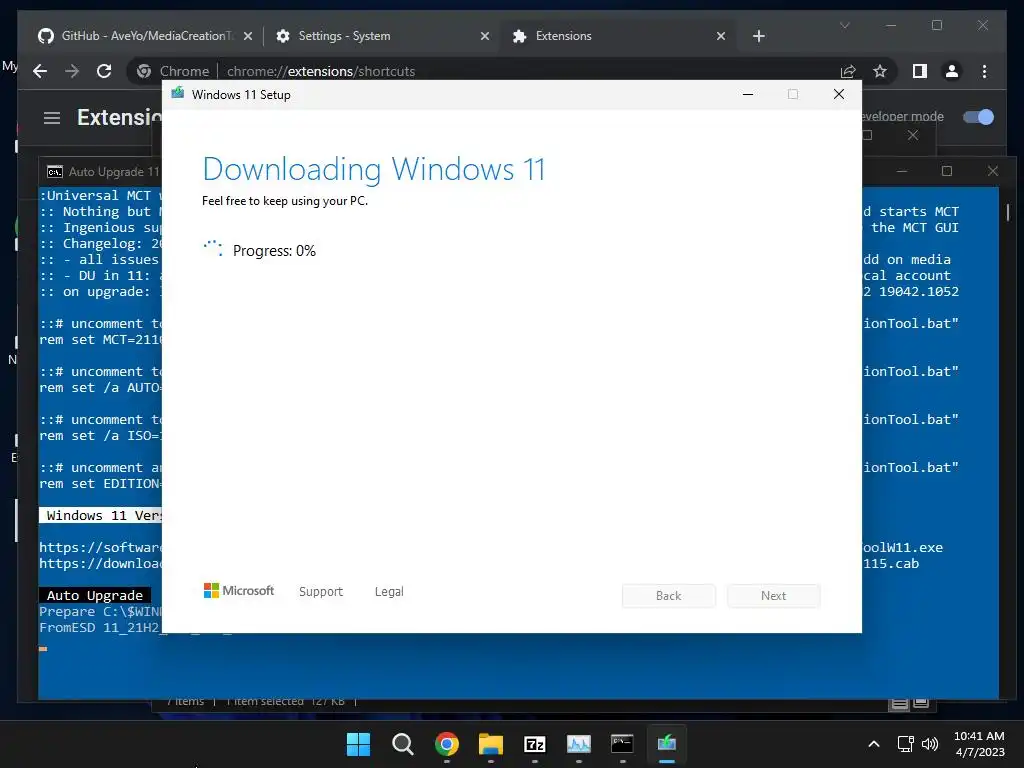This screenshot has width=1024, height=768.
Task: Open Windows 11 Setup taskbar icon
Action: coord(667,744)
